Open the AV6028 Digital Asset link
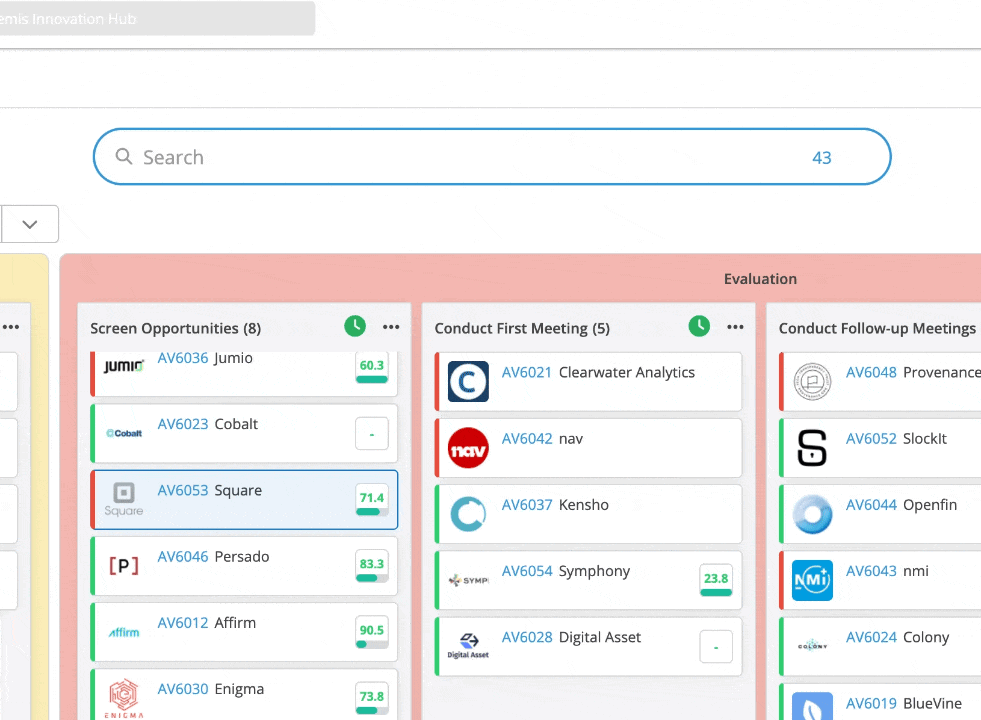Viewport: 981px width, 720px height. coord(527,637)
